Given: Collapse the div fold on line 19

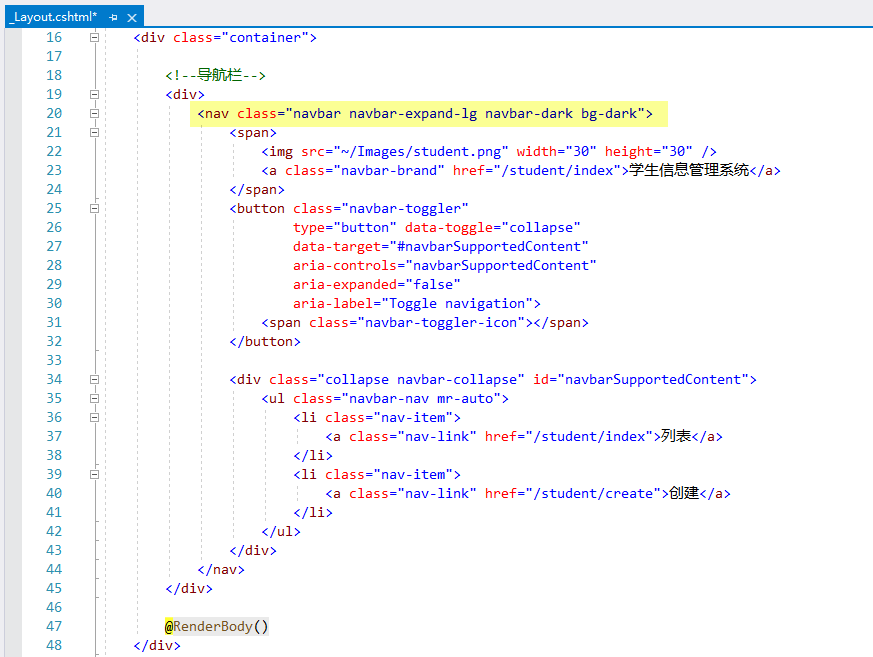Looking at the screenshot, I should [94, 94].
